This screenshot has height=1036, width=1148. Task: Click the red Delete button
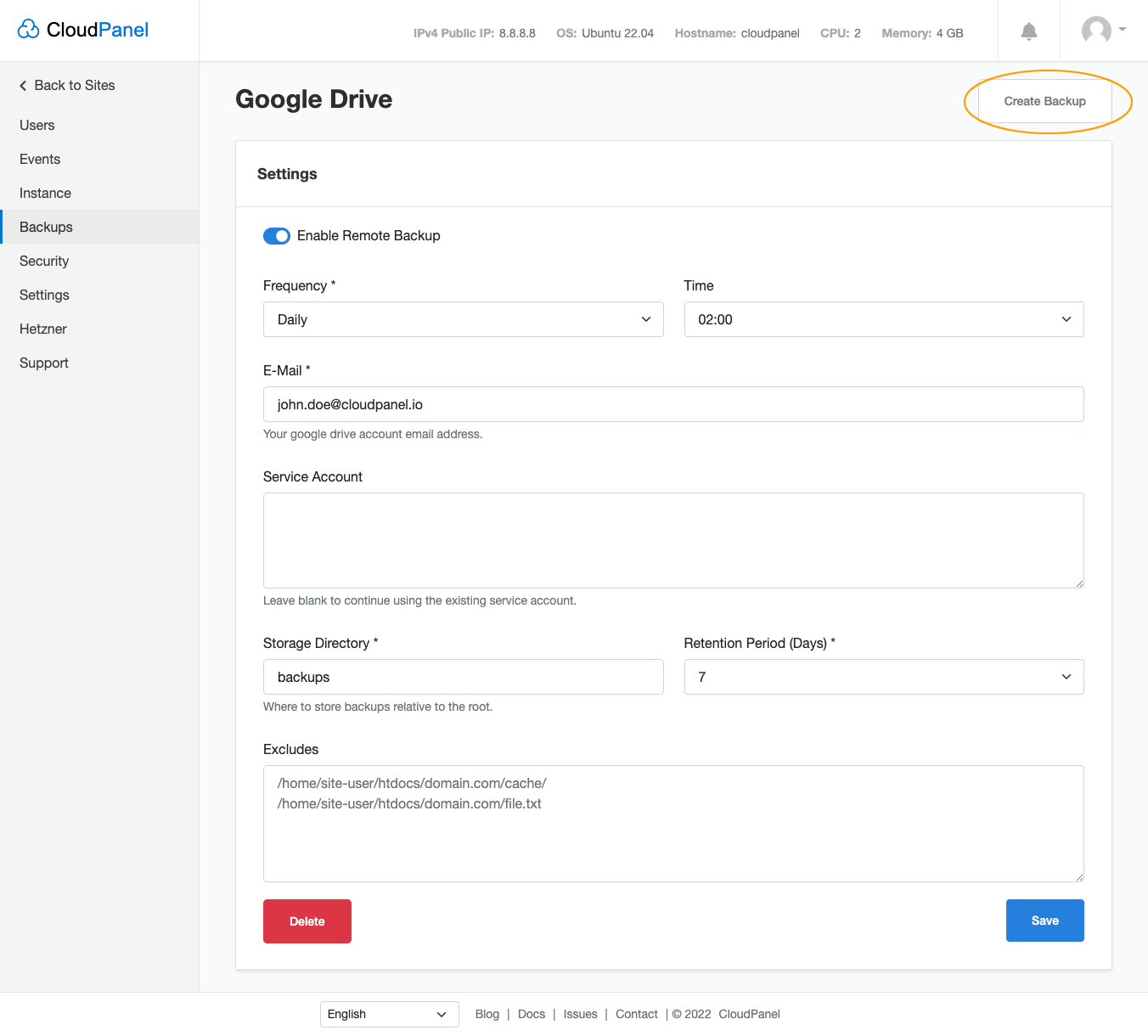pyautogui.click(x=307, y=921)
